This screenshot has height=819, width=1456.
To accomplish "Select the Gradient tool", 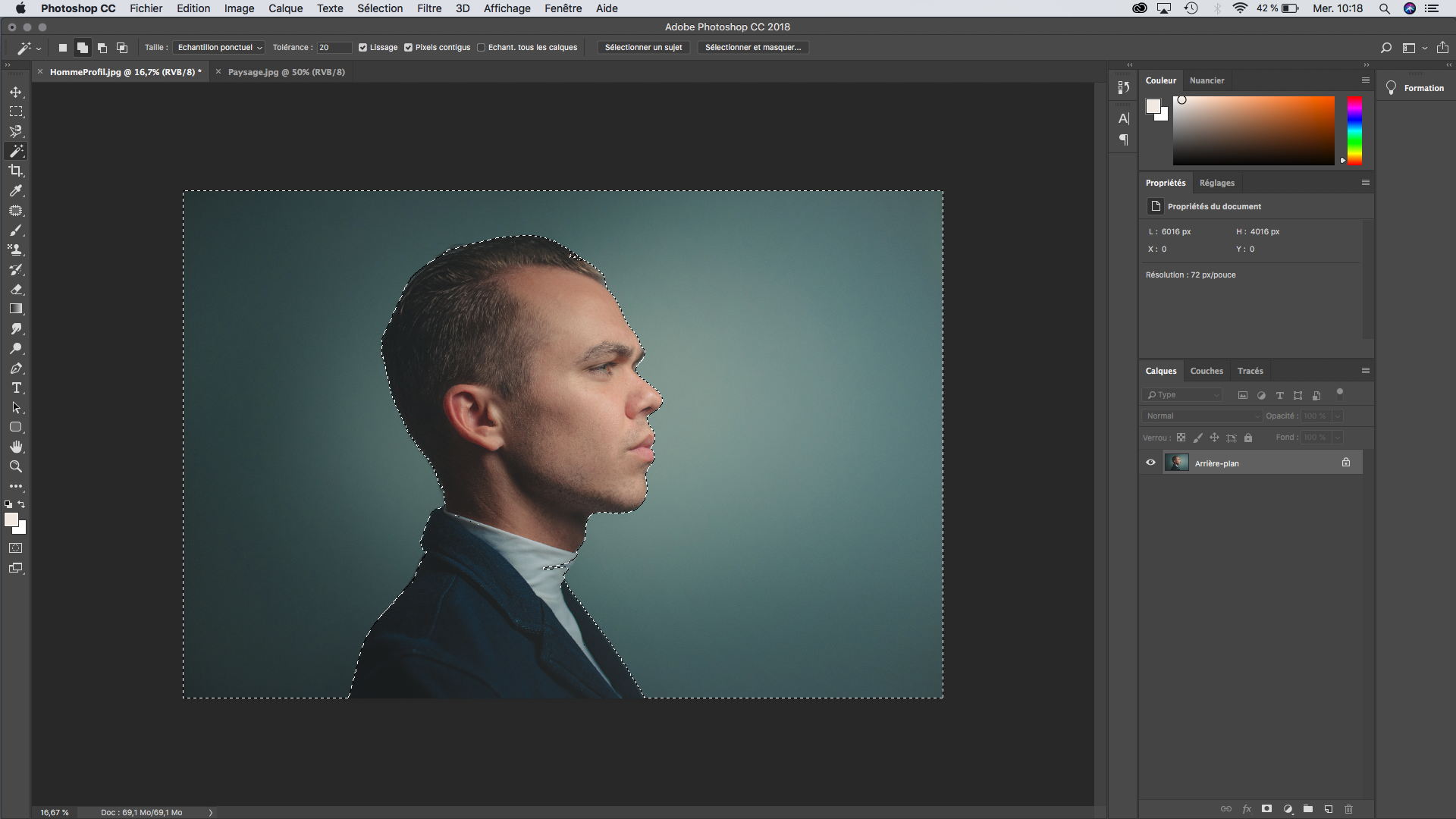I will click(x=16, y=309).
